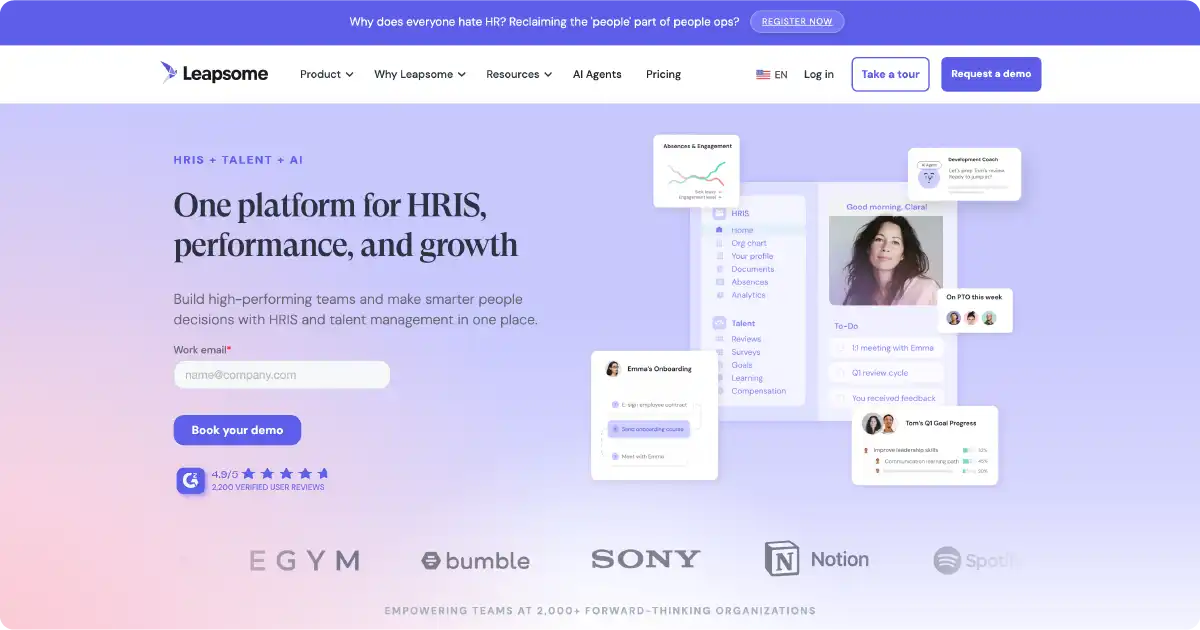This screenshot has height=630, width=1200.
Task: Click the 2,200 verified user reviews text
Action: (x=268, y=488)
